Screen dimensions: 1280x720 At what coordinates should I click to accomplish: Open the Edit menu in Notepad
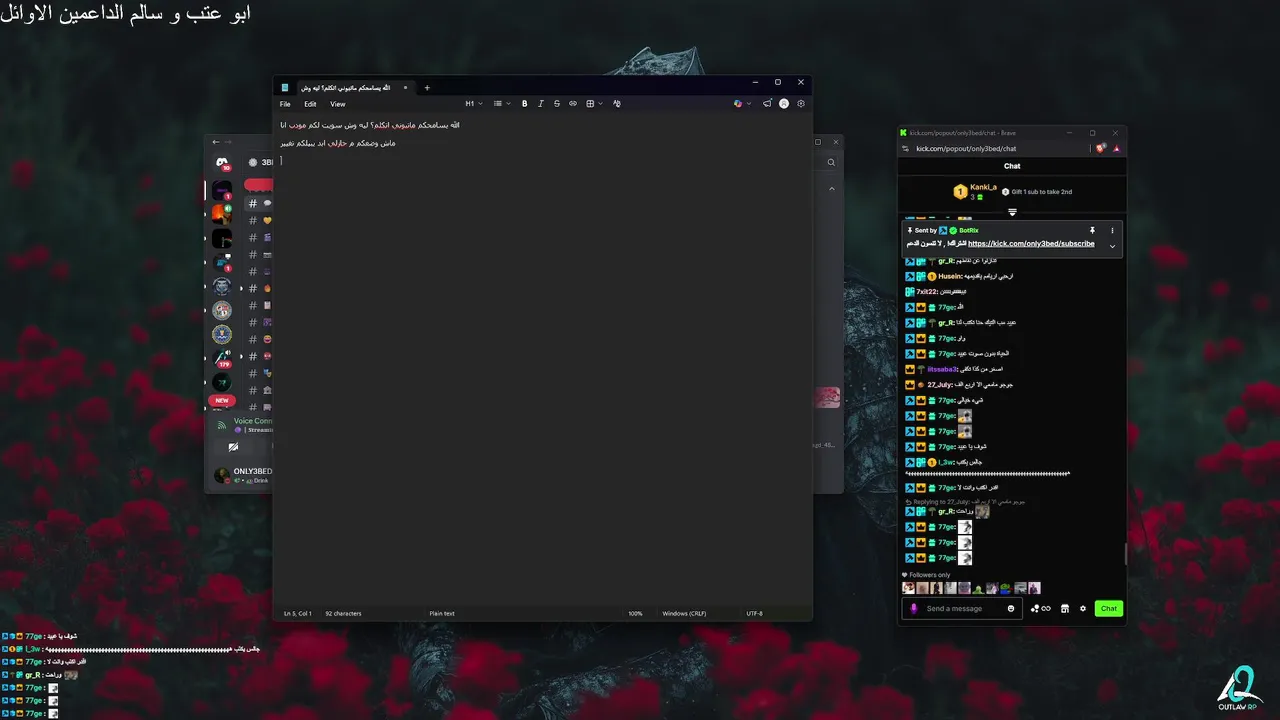(x=310, y=104)
